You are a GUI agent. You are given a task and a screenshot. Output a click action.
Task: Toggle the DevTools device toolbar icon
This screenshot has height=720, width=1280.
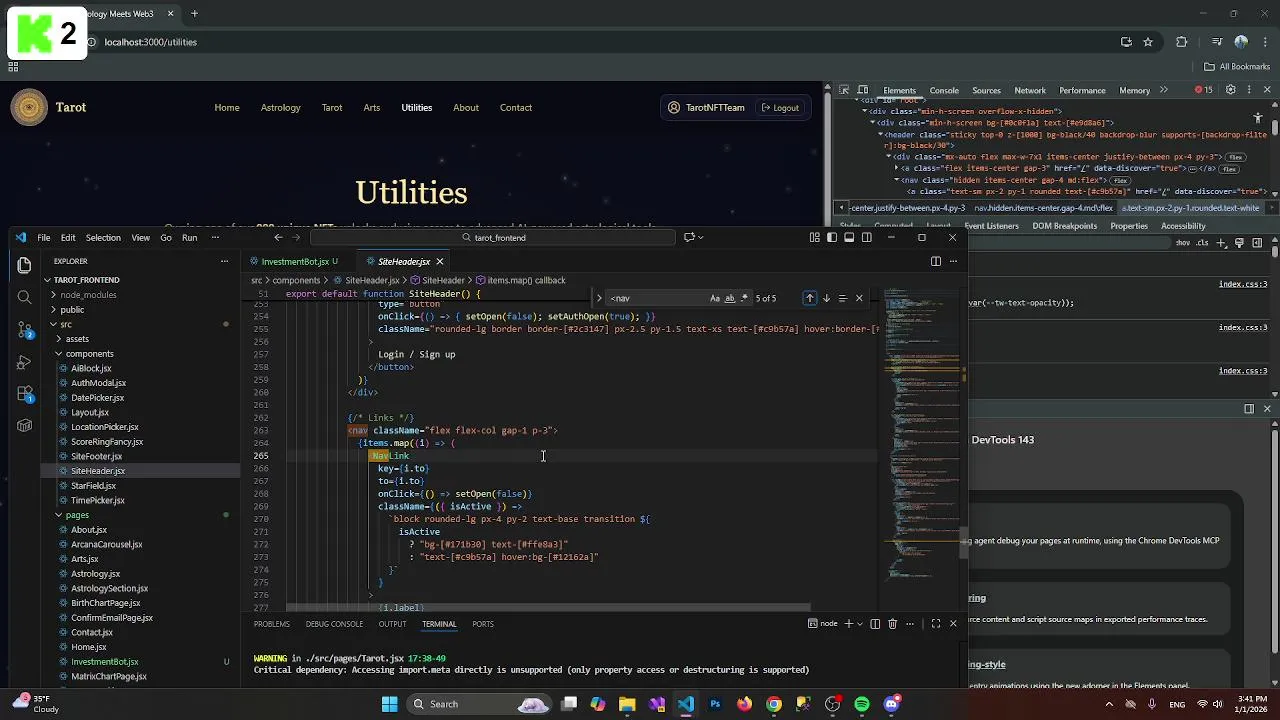[x=863, y=90]
